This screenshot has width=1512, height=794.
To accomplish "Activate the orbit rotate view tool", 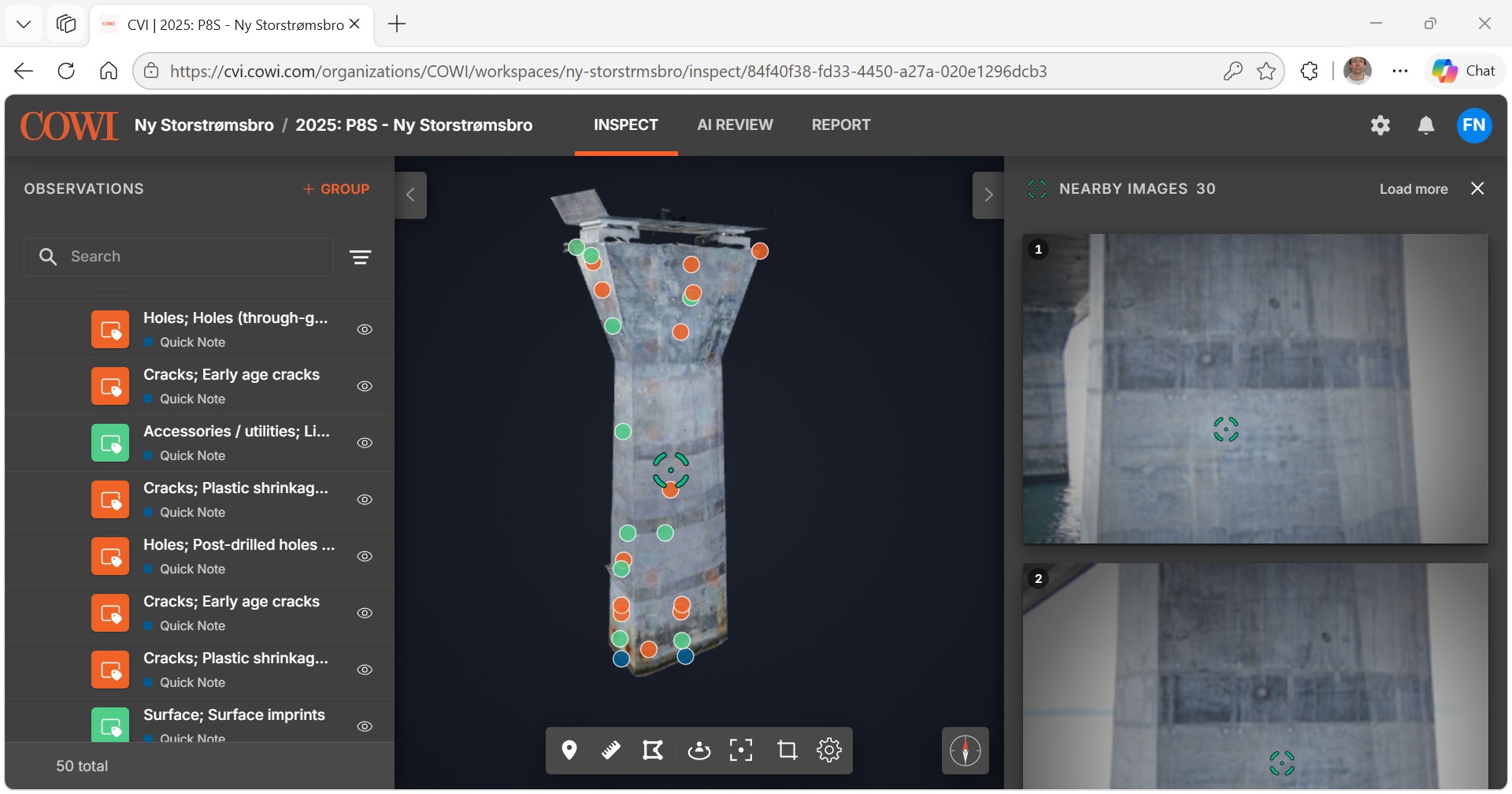I will pos(699,750).
